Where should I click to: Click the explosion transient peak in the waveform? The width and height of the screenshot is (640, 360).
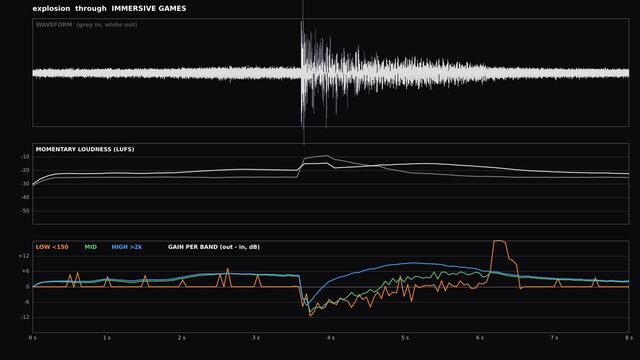tap(302, 73)
